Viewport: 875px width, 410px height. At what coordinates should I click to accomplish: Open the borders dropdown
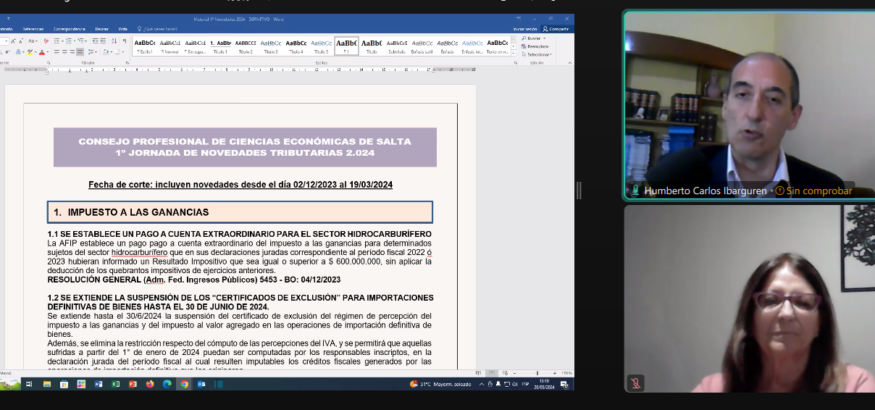coord(123,52)
